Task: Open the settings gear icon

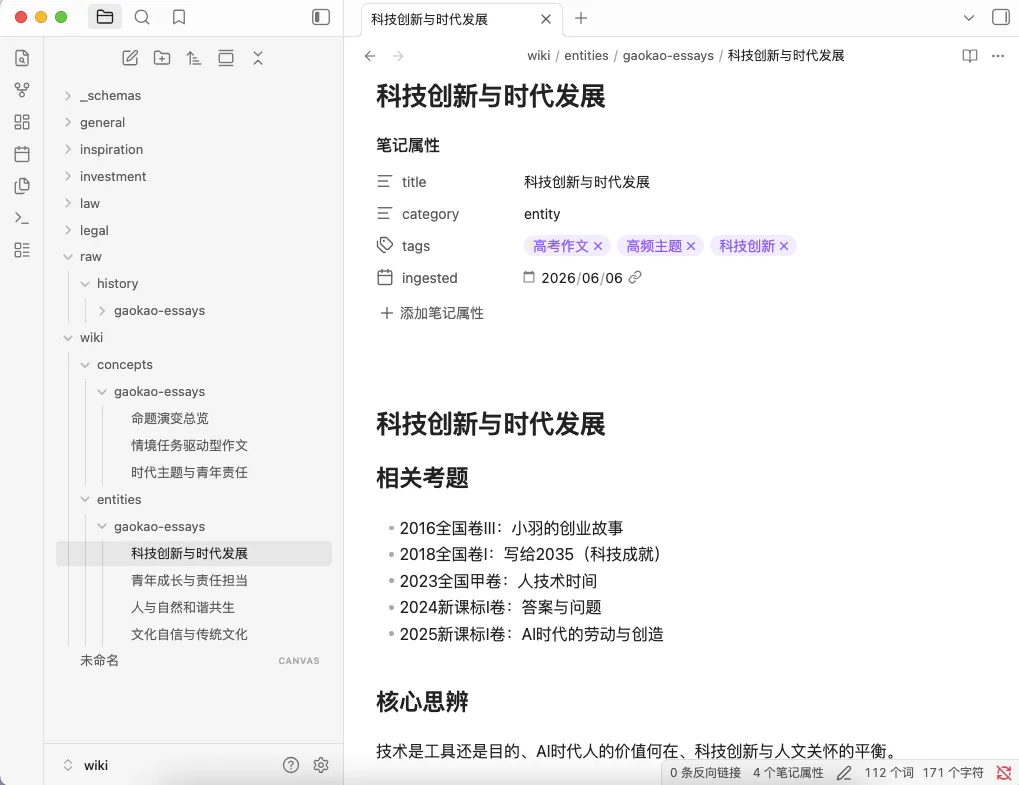Action: pyautogui.click(x=320, y=765)
